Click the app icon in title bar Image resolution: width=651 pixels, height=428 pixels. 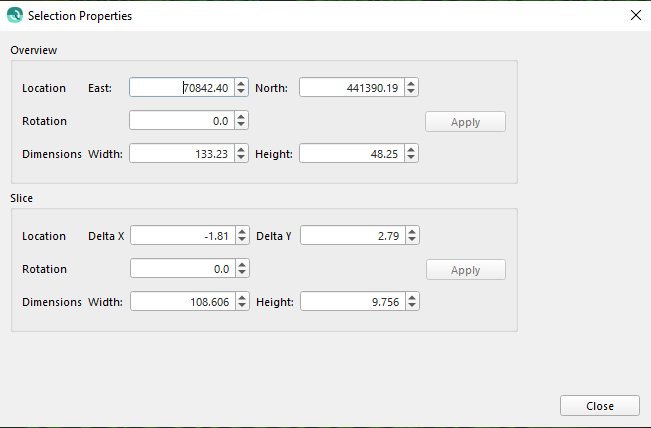(x=14, y=16)
